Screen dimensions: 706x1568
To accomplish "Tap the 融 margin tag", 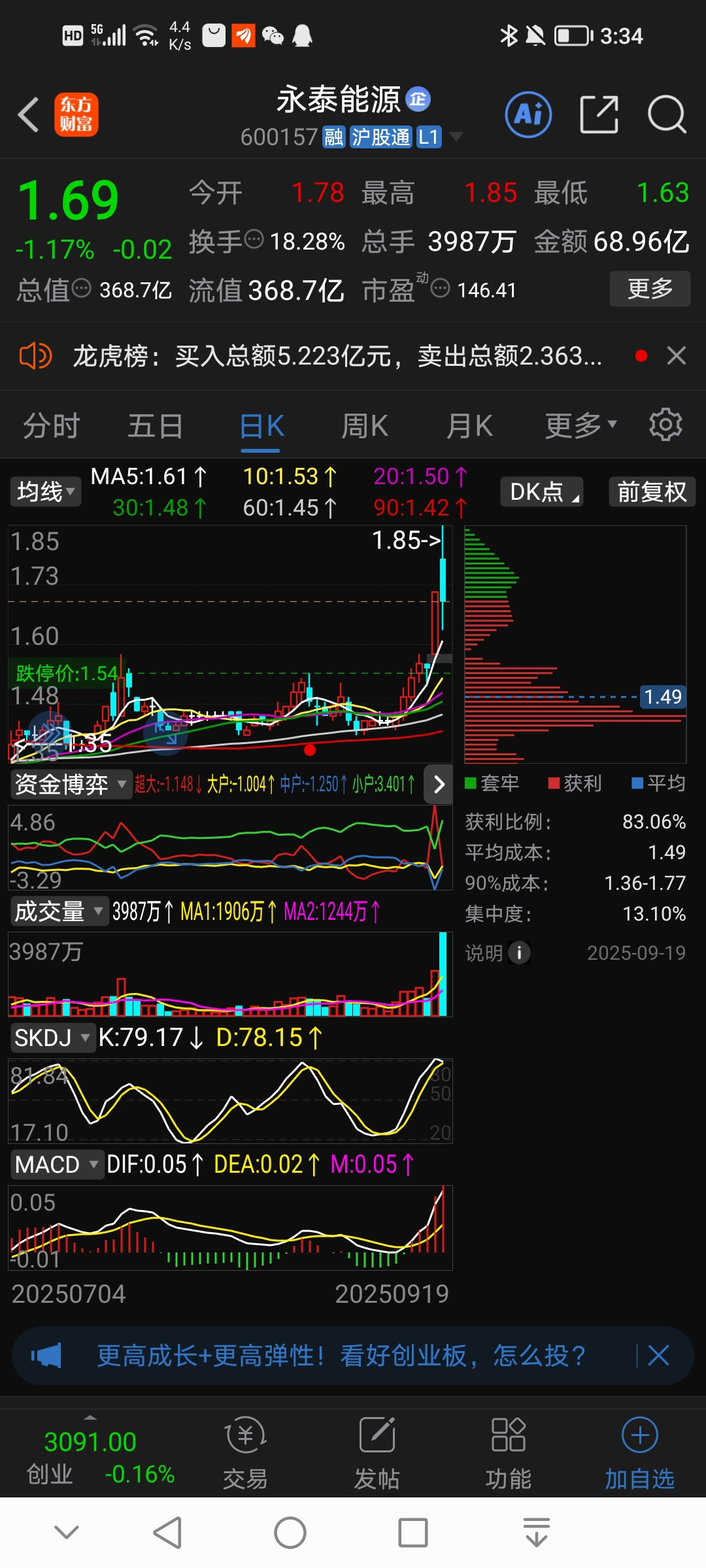I will click(334, 137).
